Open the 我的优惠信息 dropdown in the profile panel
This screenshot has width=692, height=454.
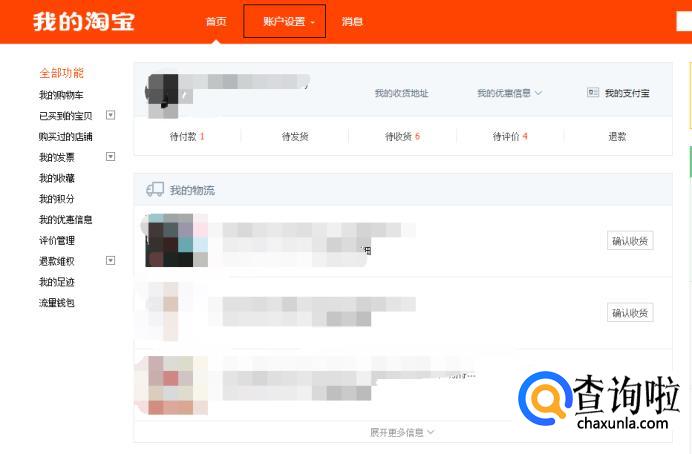[x=509, y=93]
